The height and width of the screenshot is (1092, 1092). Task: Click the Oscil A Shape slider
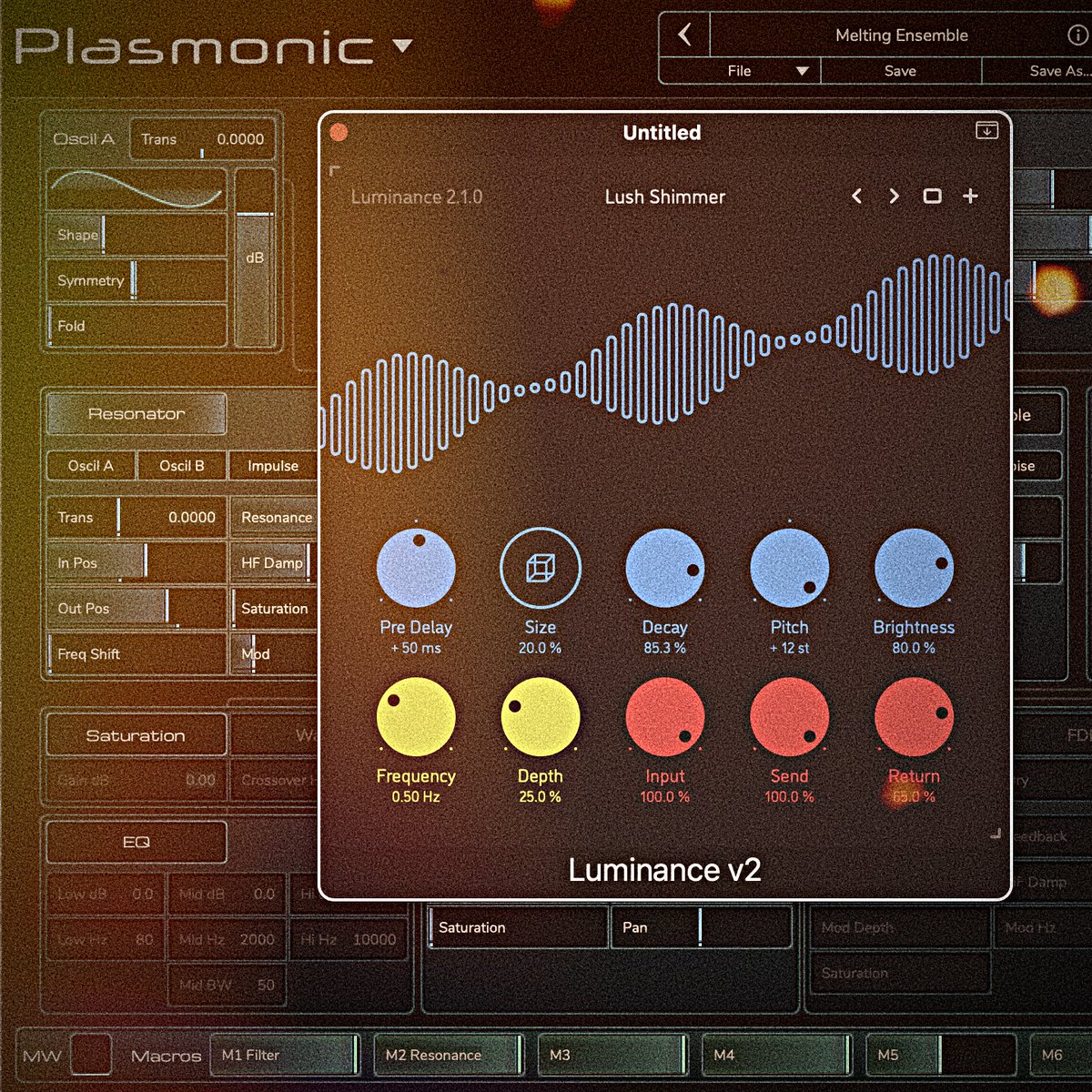pyautogui.click(x=136, y=235)
